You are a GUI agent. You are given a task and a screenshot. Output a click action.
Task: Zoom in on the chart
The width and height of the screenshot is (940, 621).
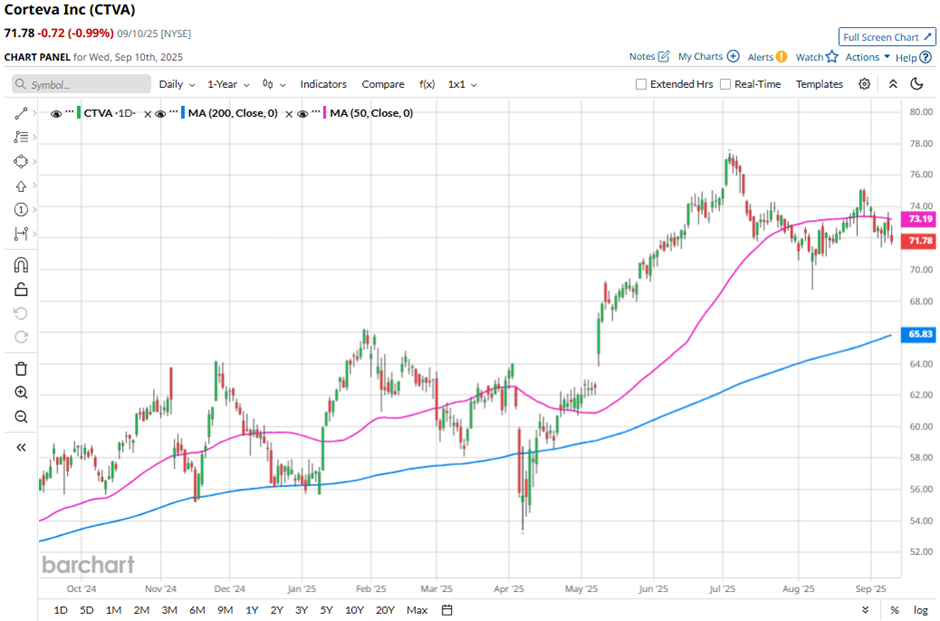coord(20,393)
